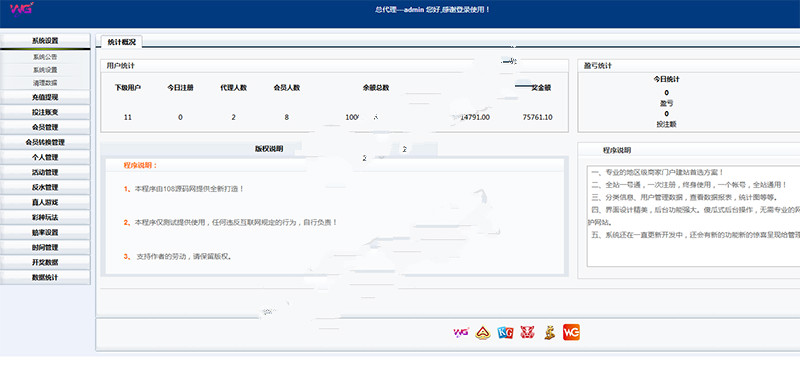This screenshot has height=377, width=800.
Task: Expand the 真人游戏 sidebar section
Action: (45, 203)
